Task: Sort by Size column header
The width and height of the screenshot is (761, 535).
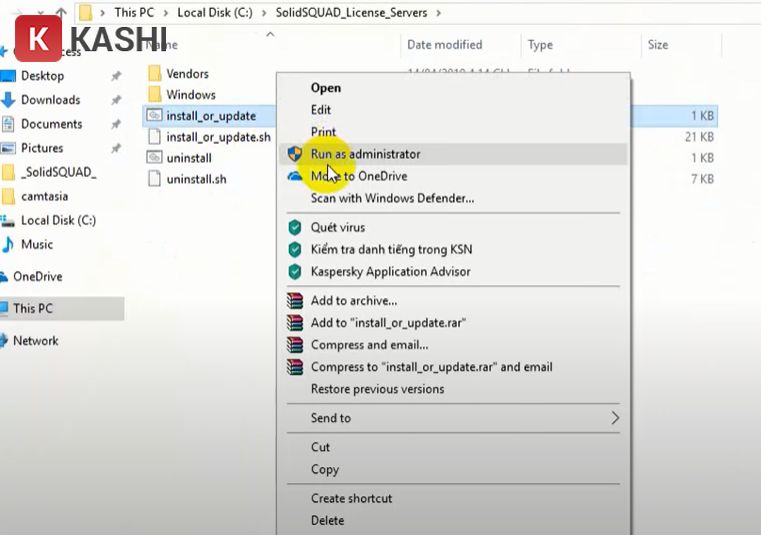Action: click(658, 45)
